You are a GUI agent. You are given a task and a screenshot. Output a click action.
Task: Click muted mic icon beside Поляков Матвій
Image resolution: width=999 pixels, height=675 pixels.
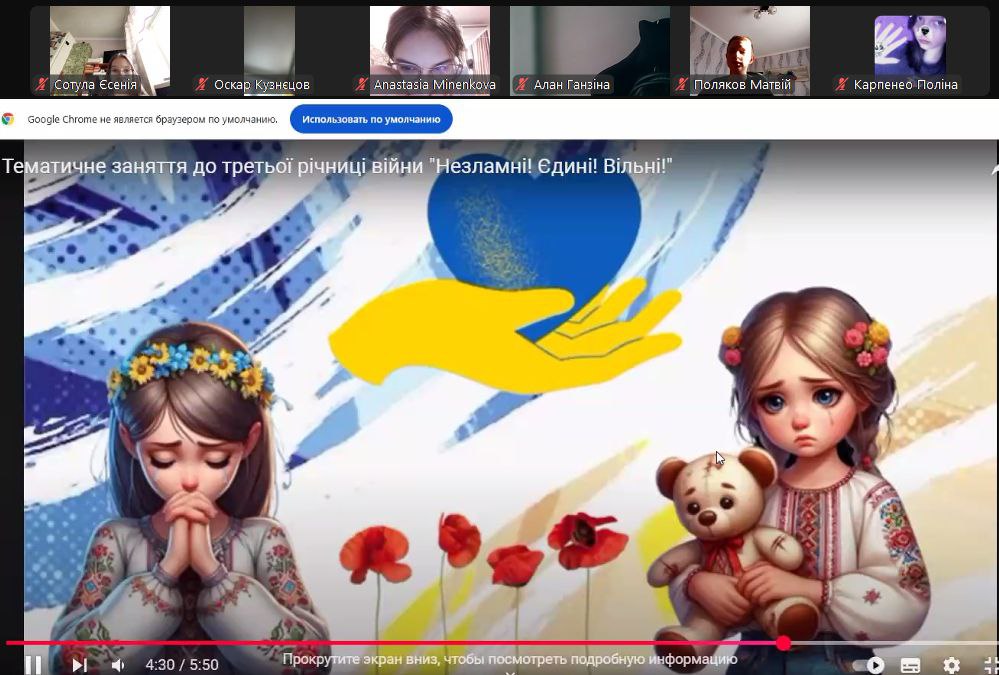click(x=685, y=85)
